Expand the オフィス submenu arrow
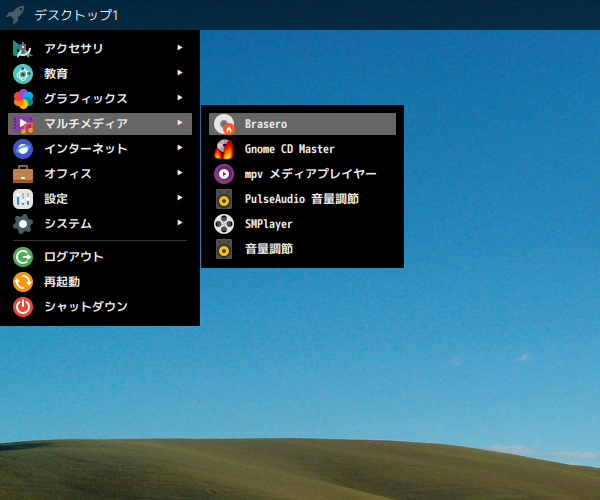 point(180,173)
